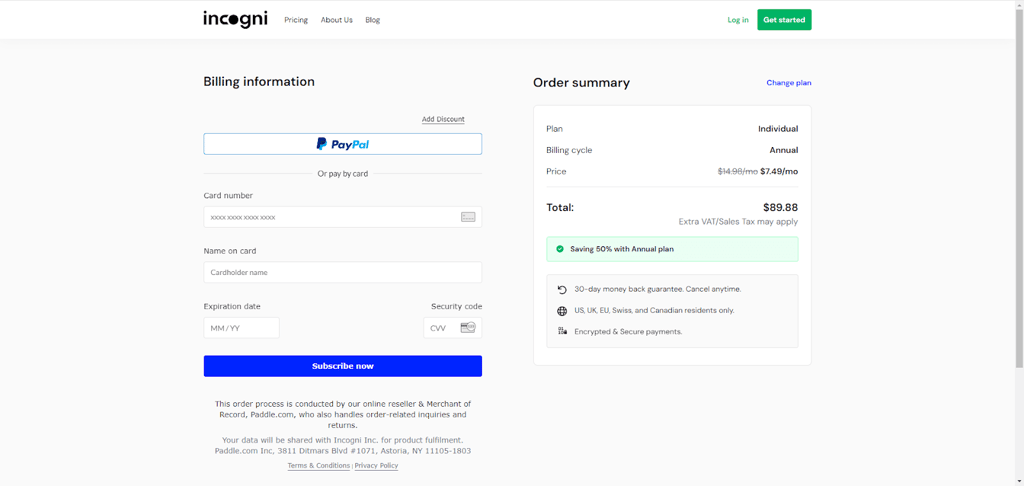Click the $7.49/mo discounted price
The height and width of the screenshot is (486, 1024).
pos(779,172)
